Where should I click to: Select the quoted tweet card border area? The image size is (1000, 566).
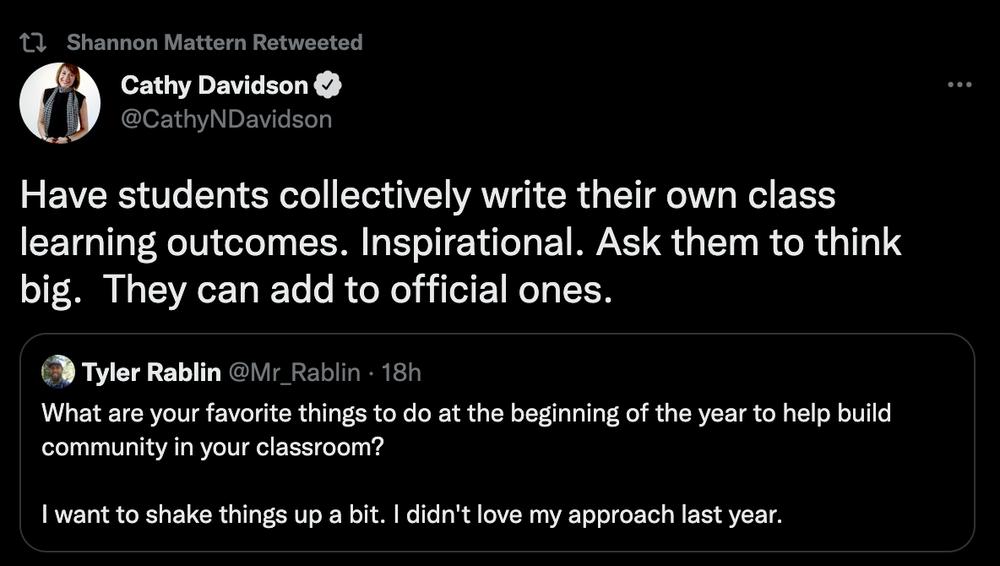pos(497,442)
